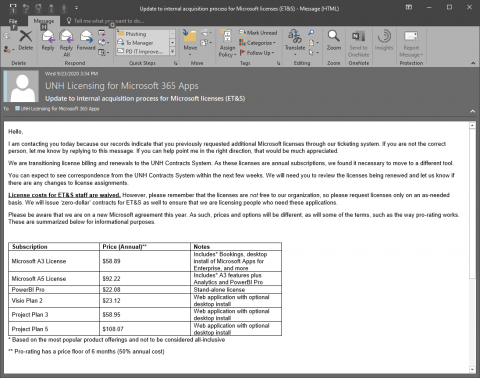Click the 'Subscription' table header
Screen dimensions: 480x378
pyautogui.click(x=54, y=246)
